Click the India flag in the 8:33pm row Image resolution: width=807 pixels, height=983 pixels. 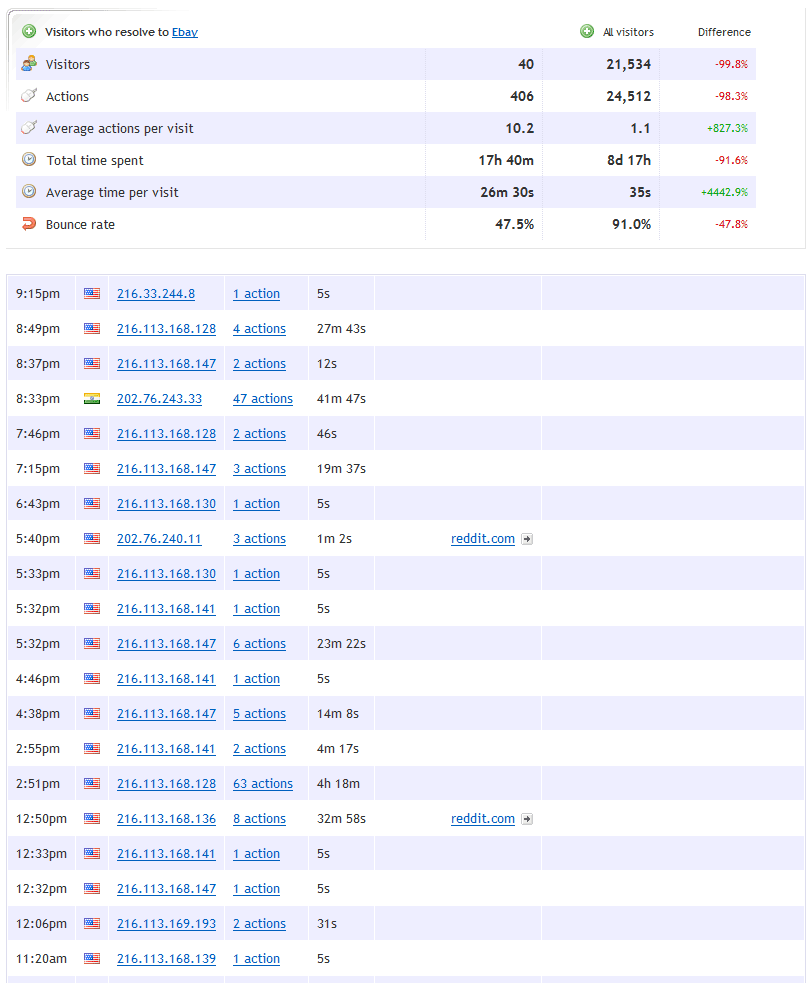92,399
